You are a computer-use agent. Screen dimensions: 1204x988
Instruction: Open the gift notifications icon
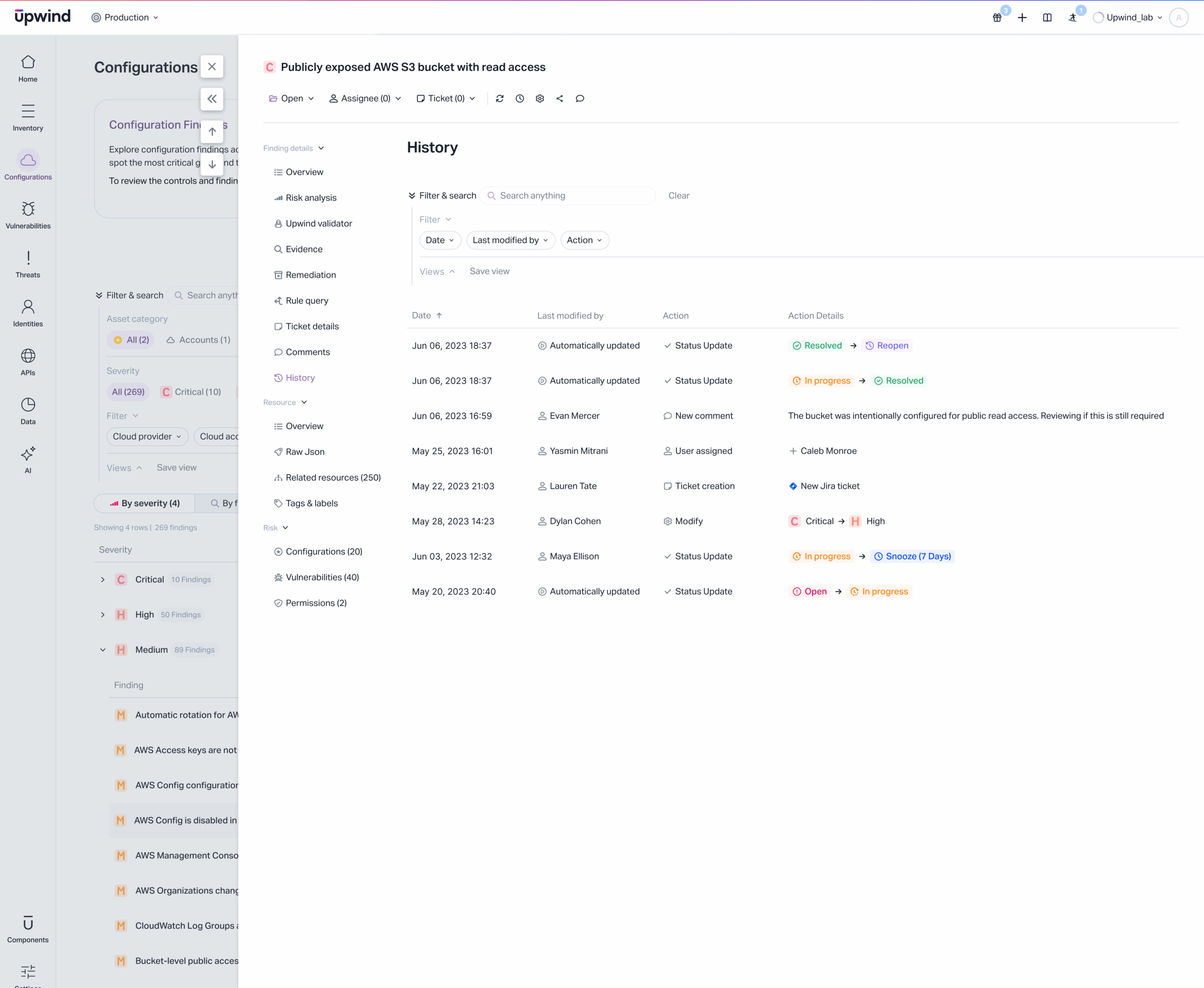(x=997, y=18)
